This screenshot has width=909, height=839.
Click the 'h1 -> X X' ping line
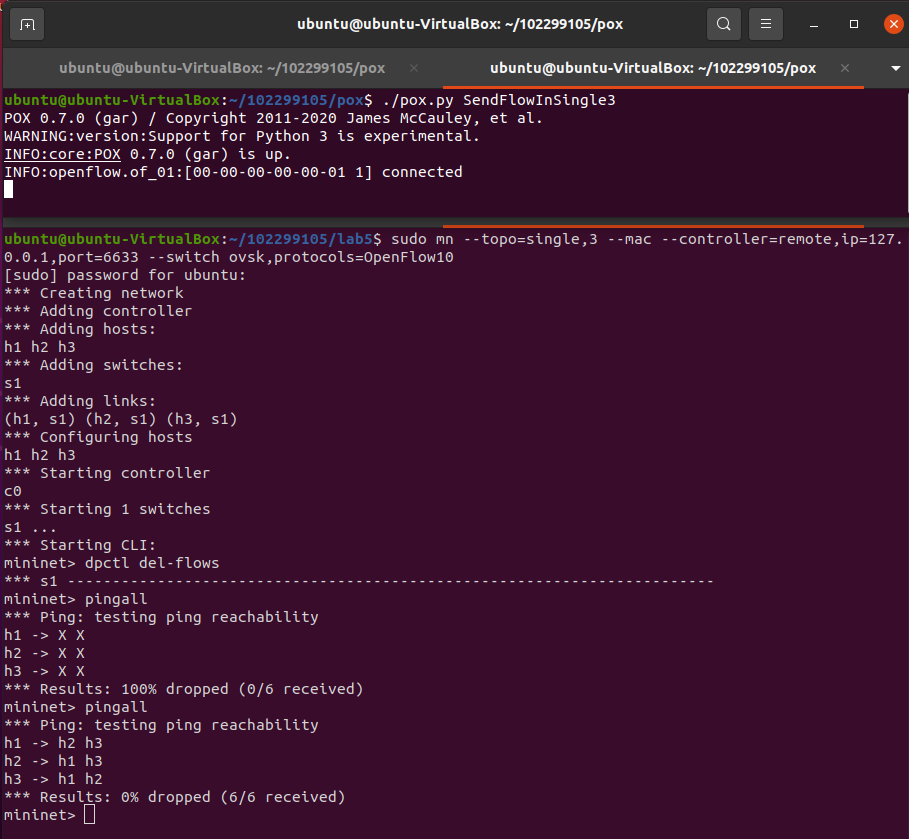click(44, 635)
